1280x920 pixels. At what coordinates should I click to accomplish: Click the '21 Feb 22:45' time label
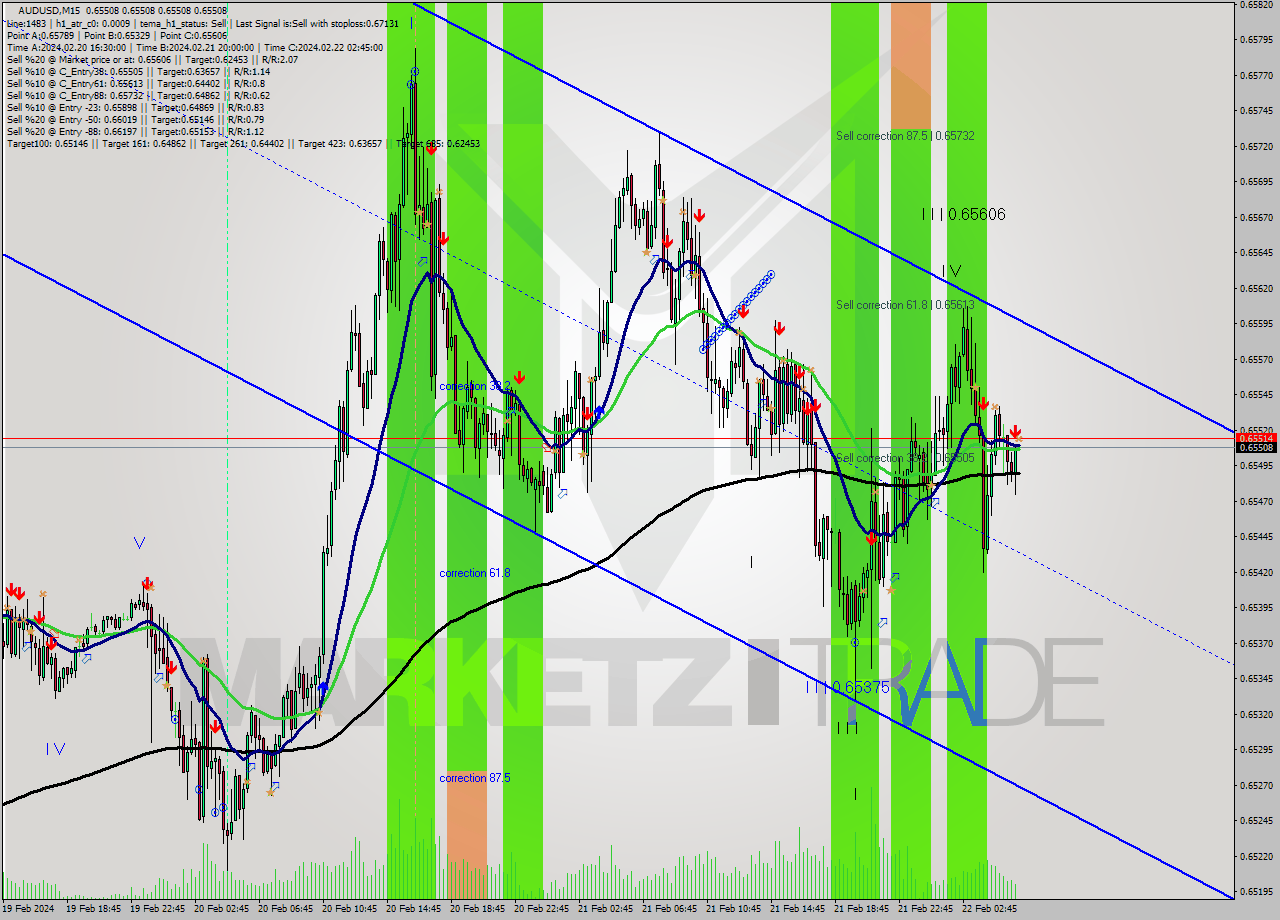[x=926, y=909]
